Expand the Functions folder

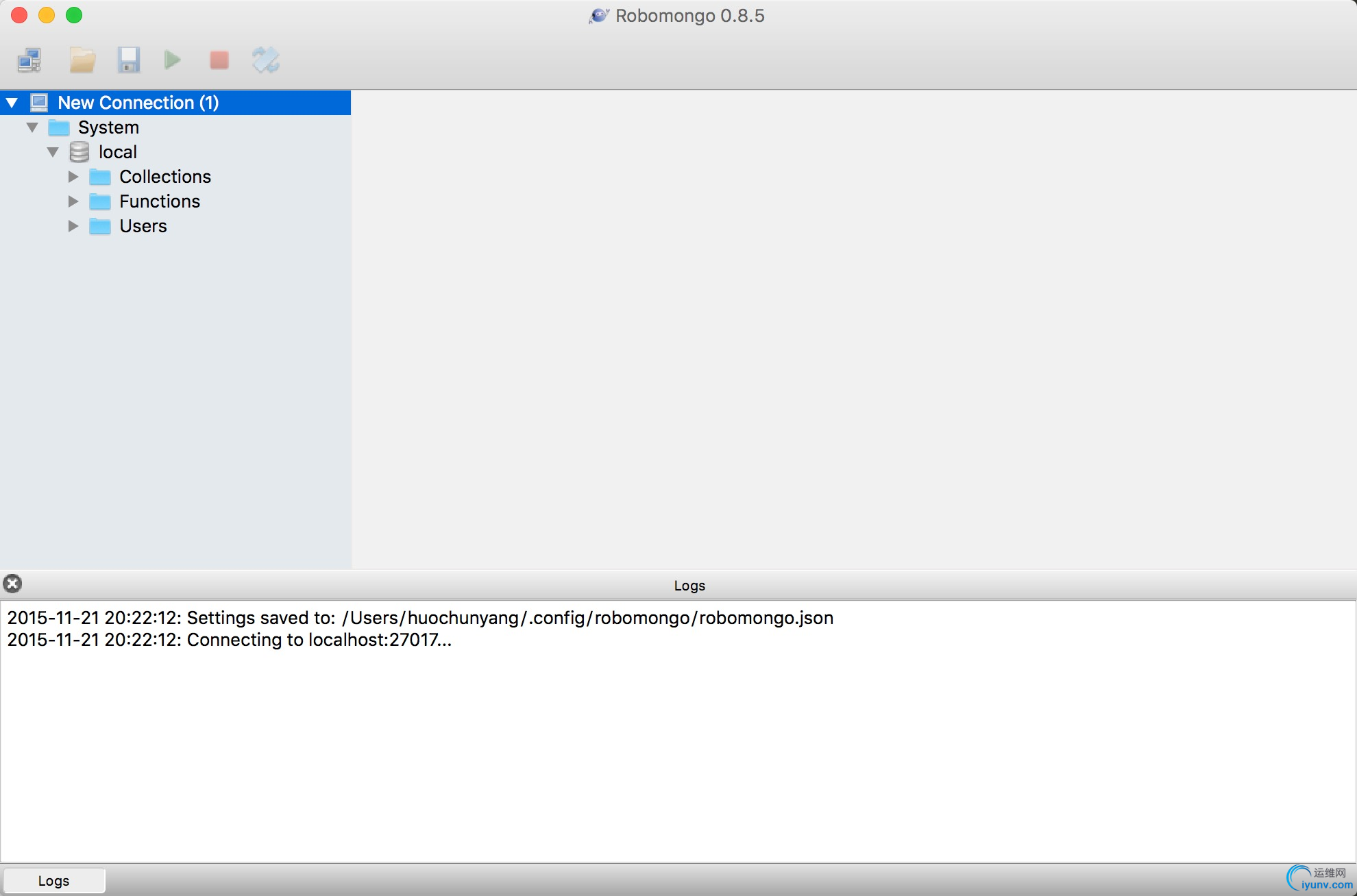73,201
